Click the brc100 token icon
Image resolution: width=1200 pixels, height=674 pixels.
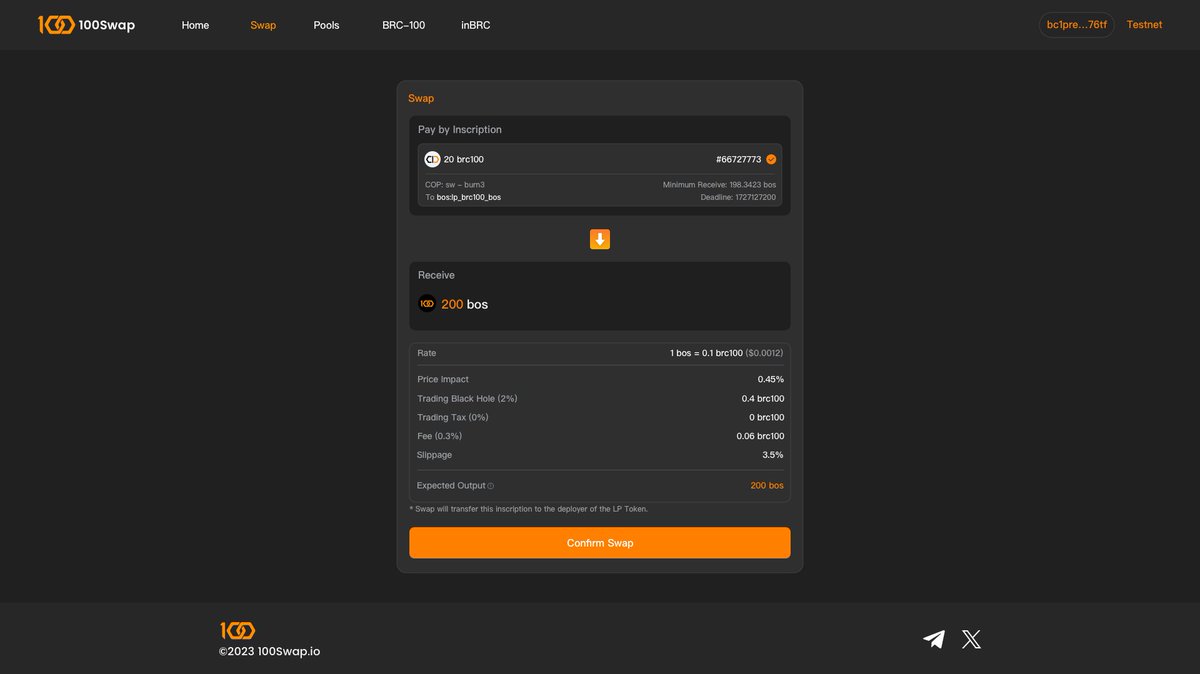[x=432, y=159]
